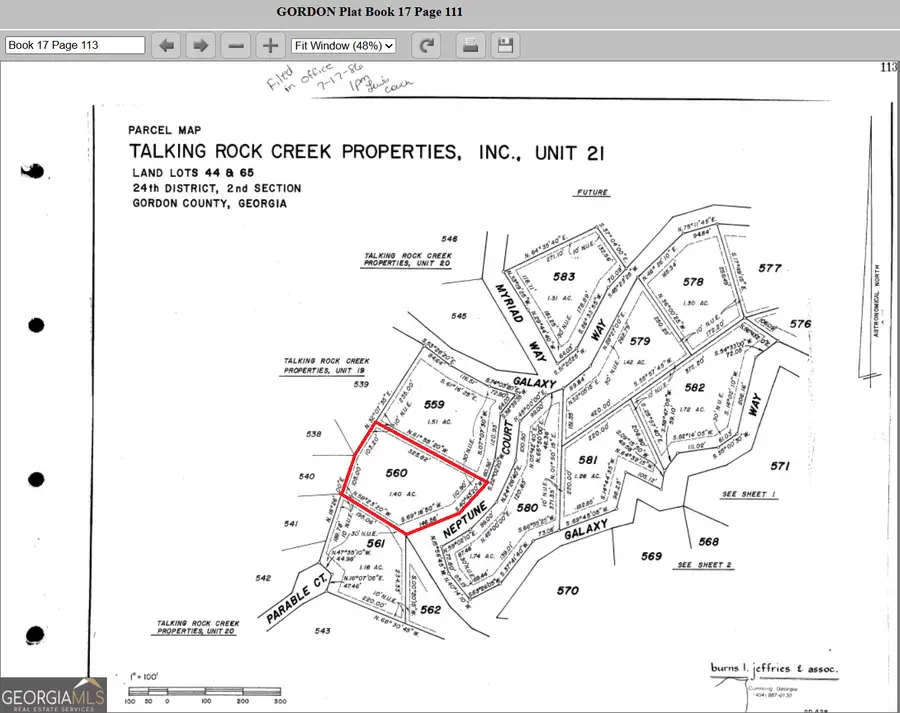This screenshot has height=713, width=900.
Task: Edit the Book 17 Page 113 field
Action: [x=74, y=45]
